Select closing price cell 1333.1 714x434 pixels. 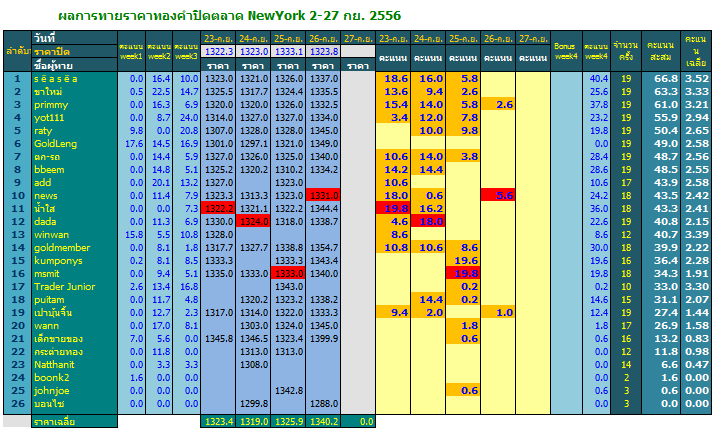[x=288, y=51]
